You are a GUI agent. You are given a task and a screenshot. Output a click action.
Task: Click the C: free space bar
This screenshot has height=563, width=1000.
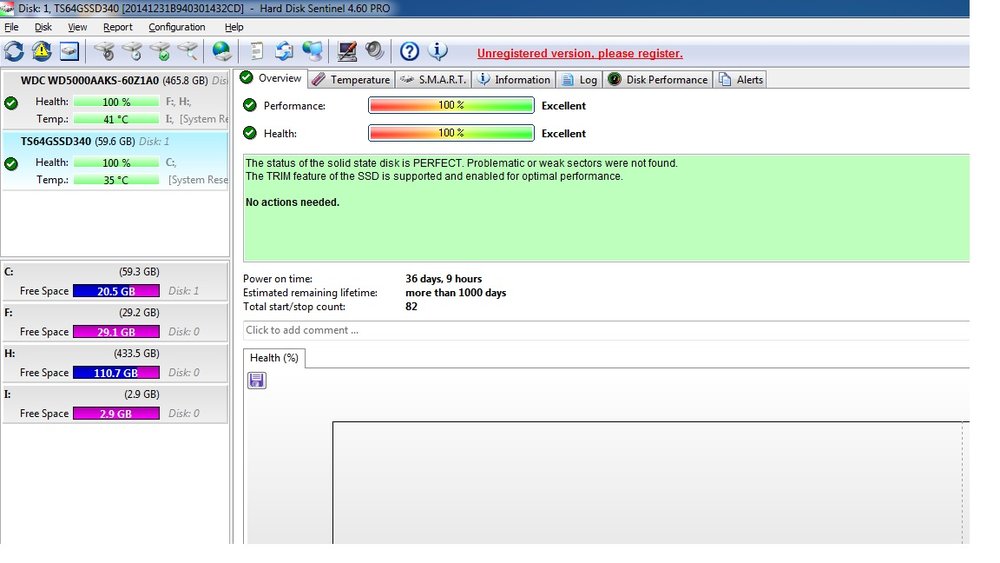[116, 291]
